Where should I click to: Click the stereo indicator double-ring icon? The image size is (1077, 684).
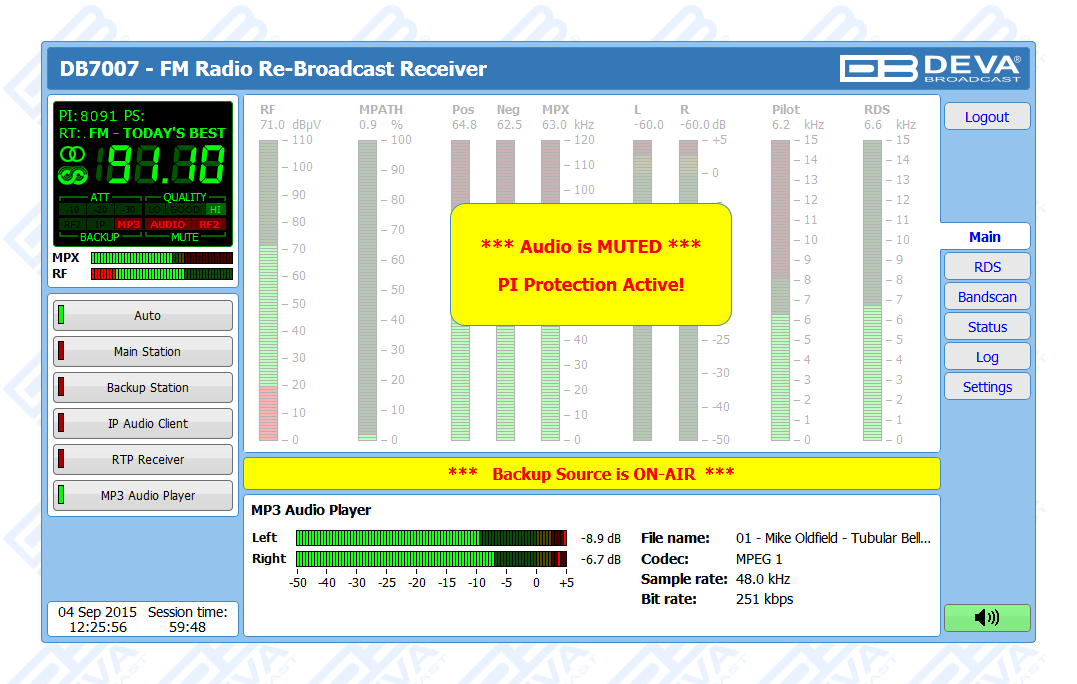72,154
